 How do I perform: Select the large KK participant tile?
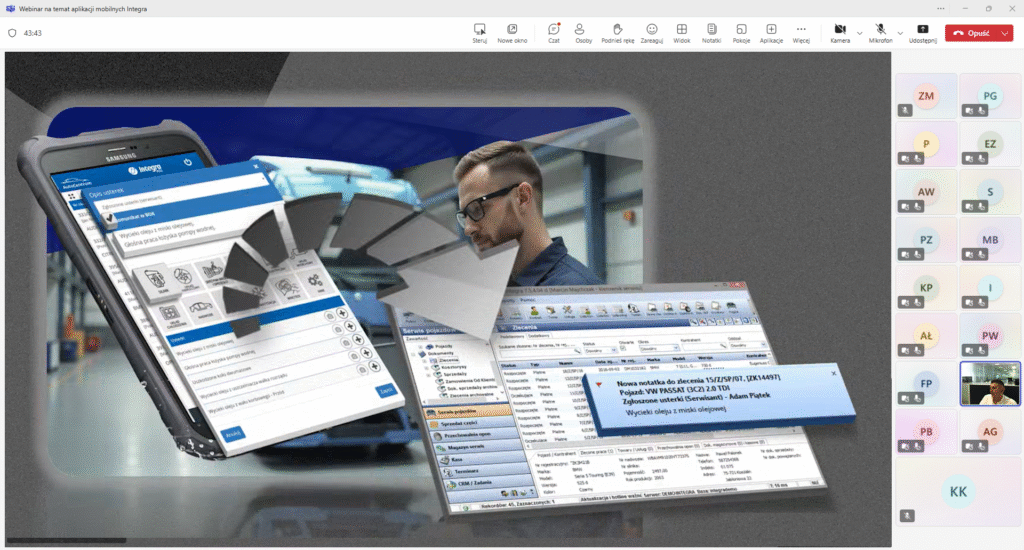(958, 492)
